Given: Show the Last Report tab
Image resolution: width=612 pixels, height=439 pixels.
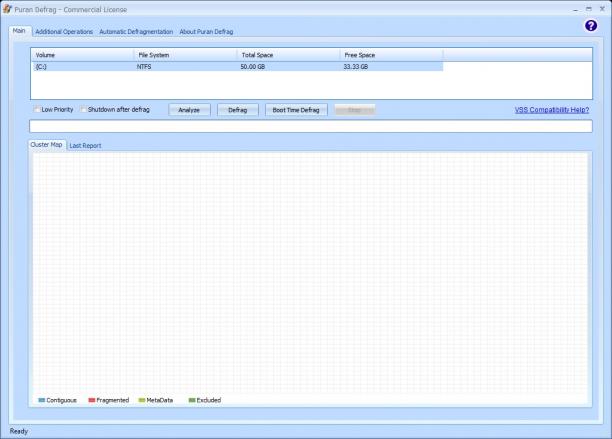Looking at the screenshot, I should 85,146.
